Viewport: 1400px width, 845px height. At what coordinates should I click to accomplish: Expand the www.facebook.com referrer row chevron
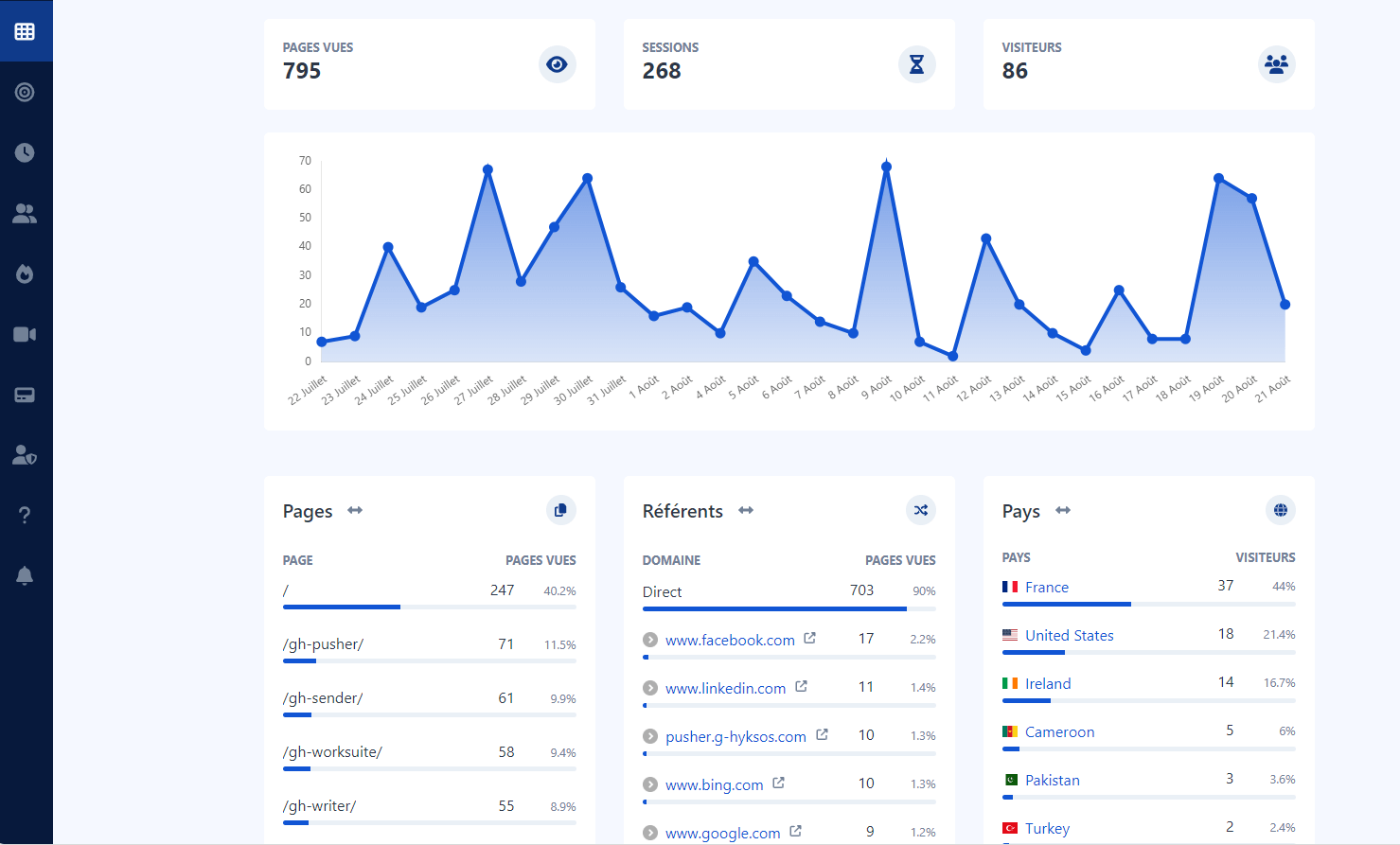pyautogui.click(x=650, y=640)
